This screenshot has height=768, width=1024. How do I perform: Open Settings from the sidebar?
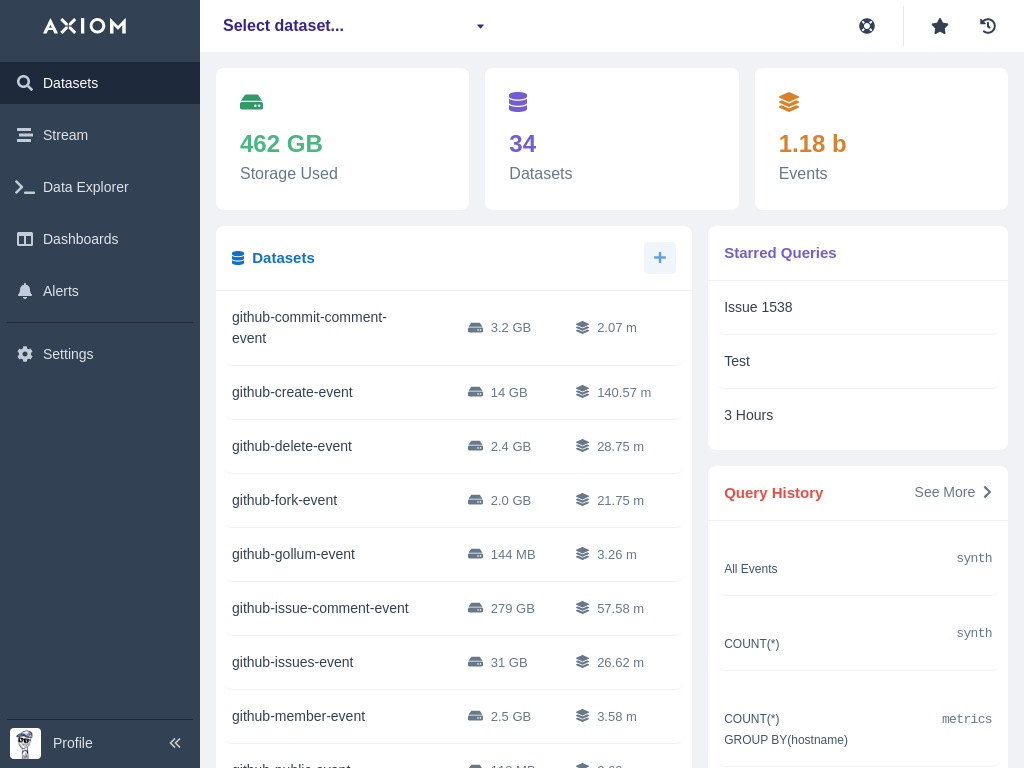point(67,354)
